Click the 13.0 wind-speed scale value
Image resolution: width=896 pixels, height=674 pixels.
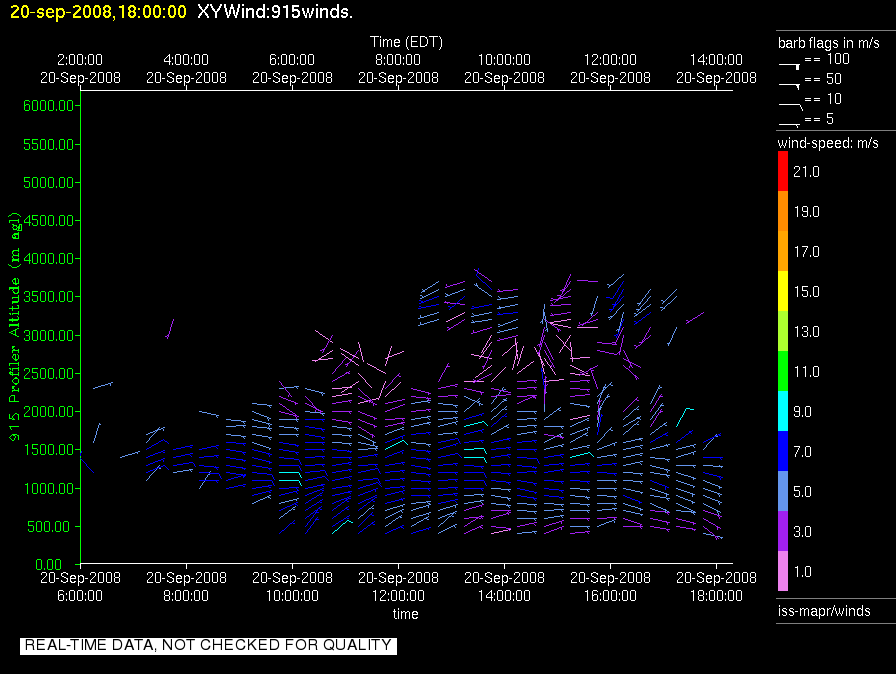806,332
